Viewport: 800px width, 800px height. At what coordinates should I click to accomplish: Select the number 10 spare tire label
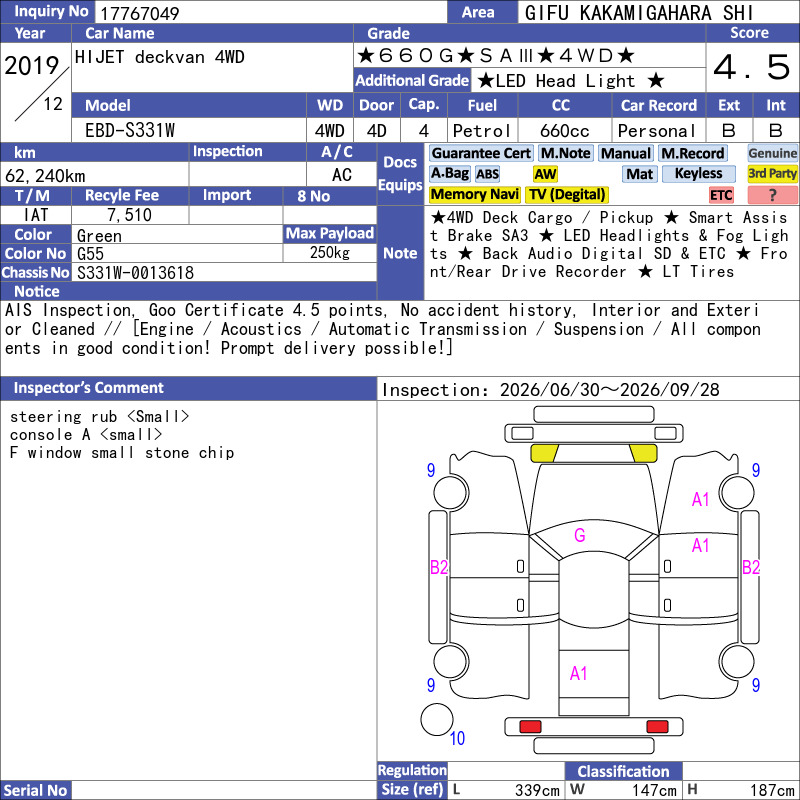[457, 738]
